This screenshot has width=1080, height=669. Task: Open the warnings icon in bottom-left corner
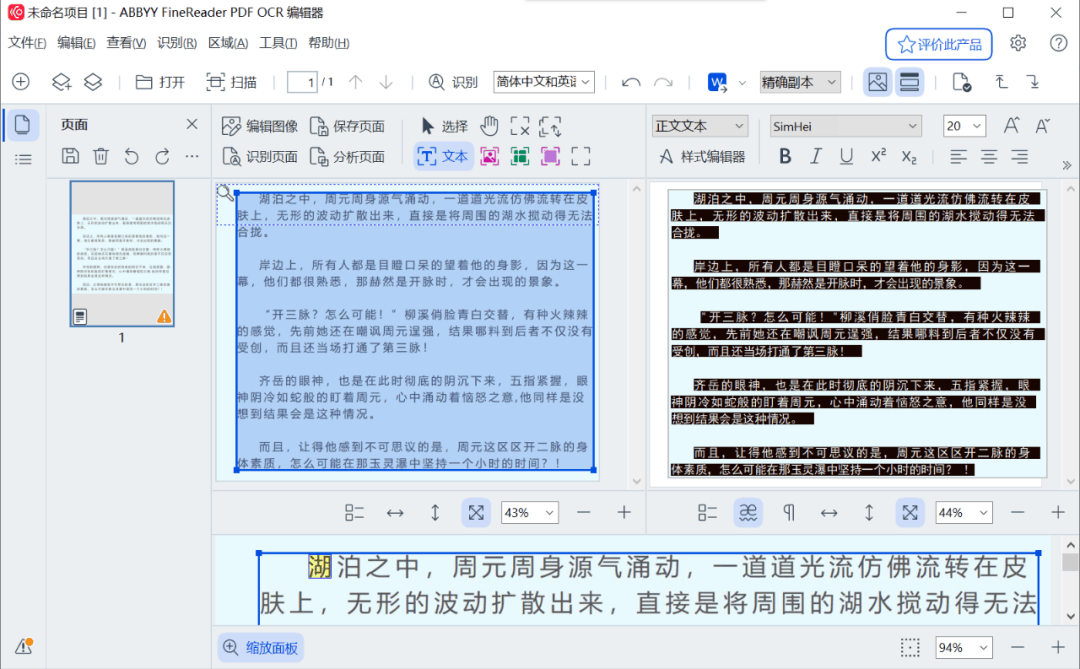tap(24, 646)
